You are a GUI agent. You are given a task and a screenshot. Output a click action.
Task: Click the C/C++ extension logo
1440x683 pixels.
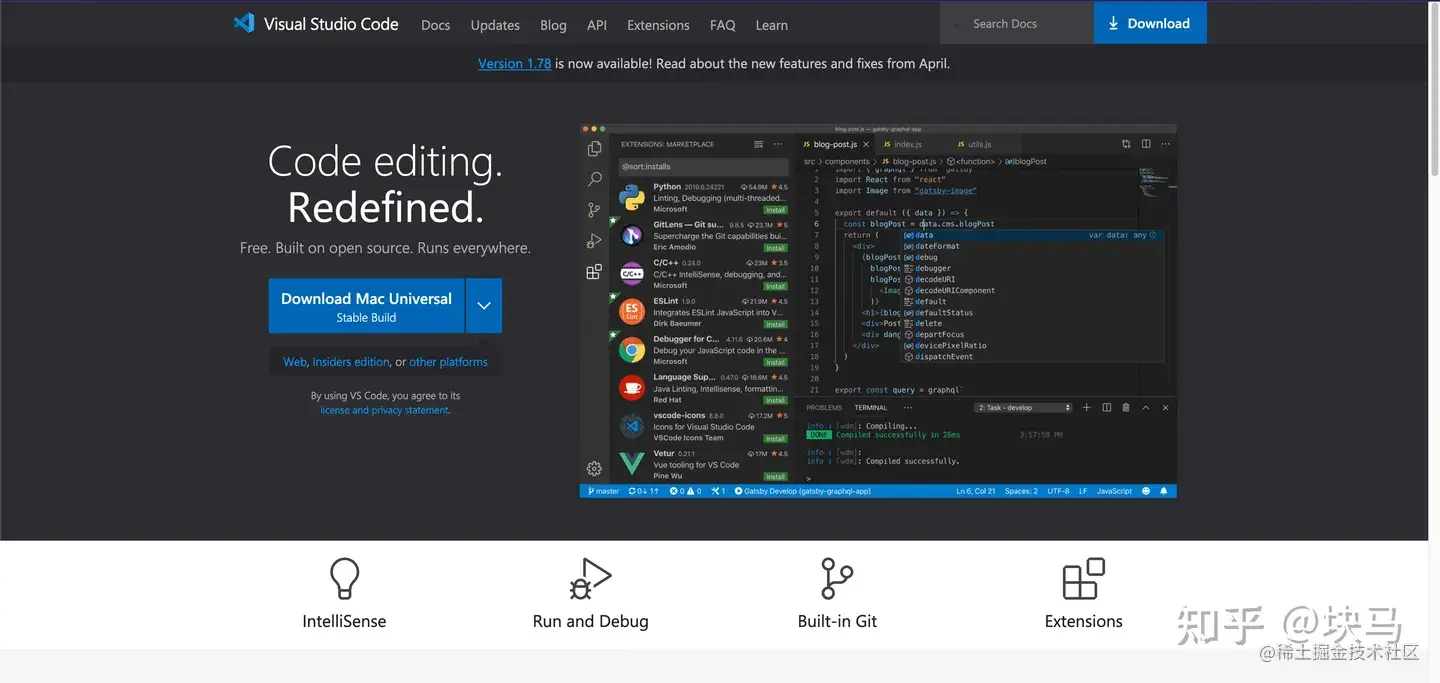point(632,274)
